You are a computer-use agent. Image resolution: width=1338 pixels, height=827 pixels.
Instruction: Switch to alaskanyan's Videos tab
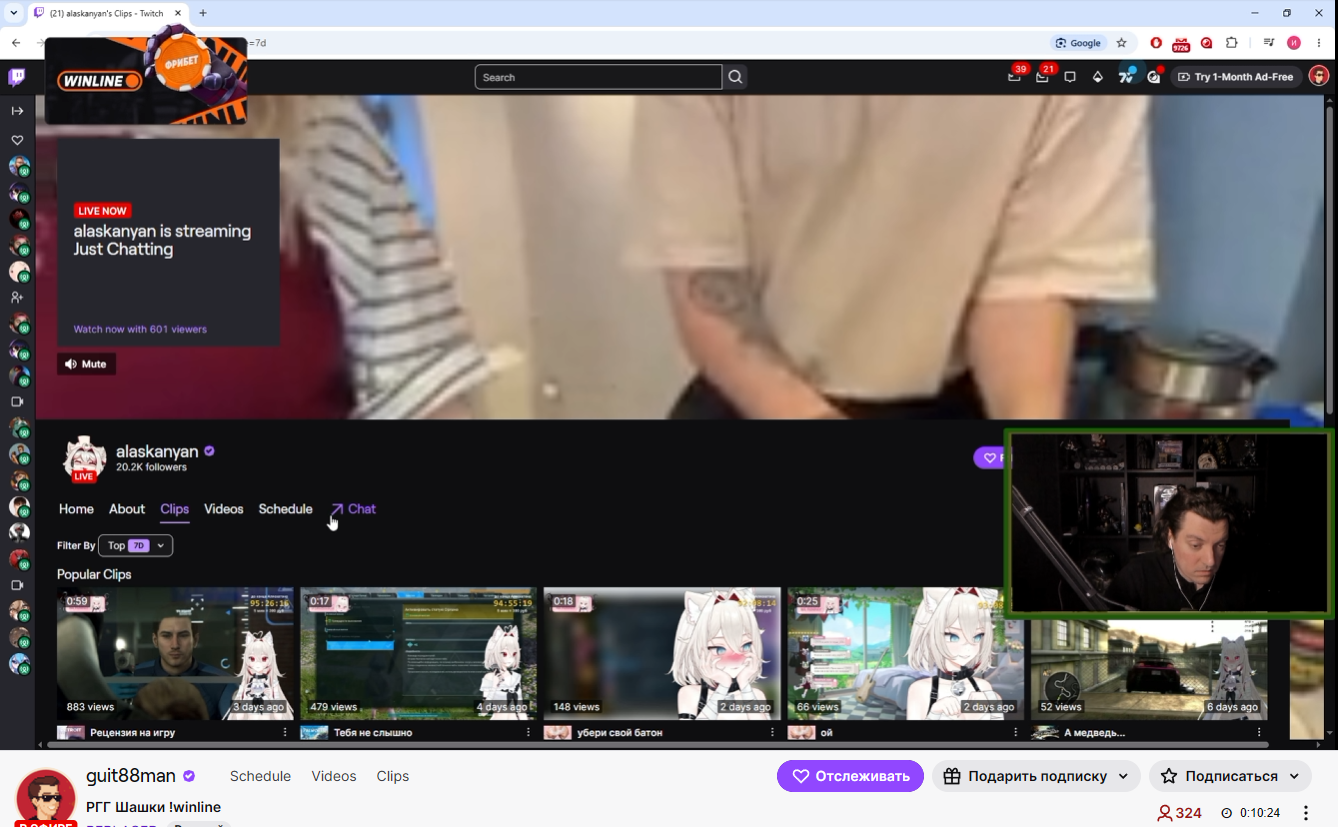click(224, 509)
